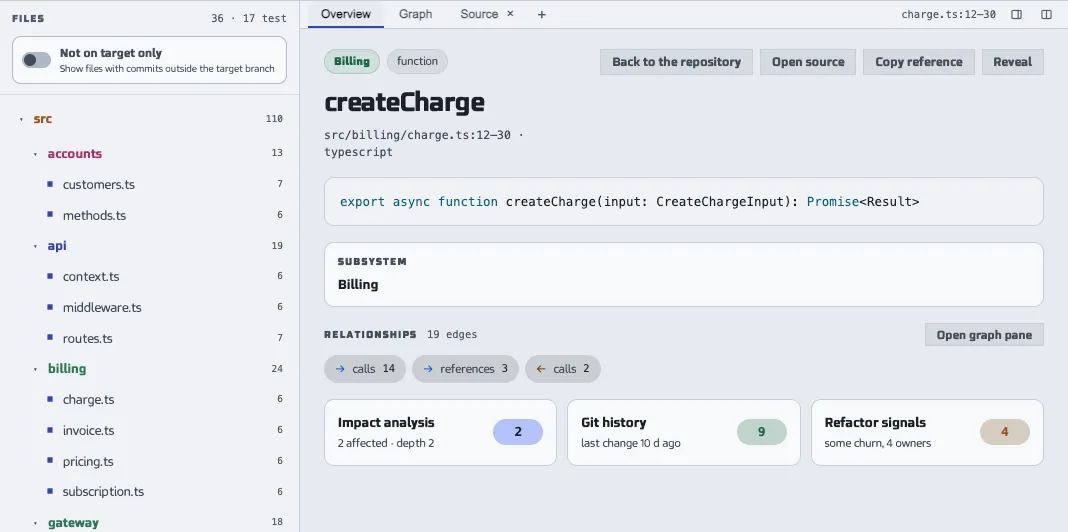1068x532 pixels.
Task: Open routes.ts file
Action: coord(88,339)
